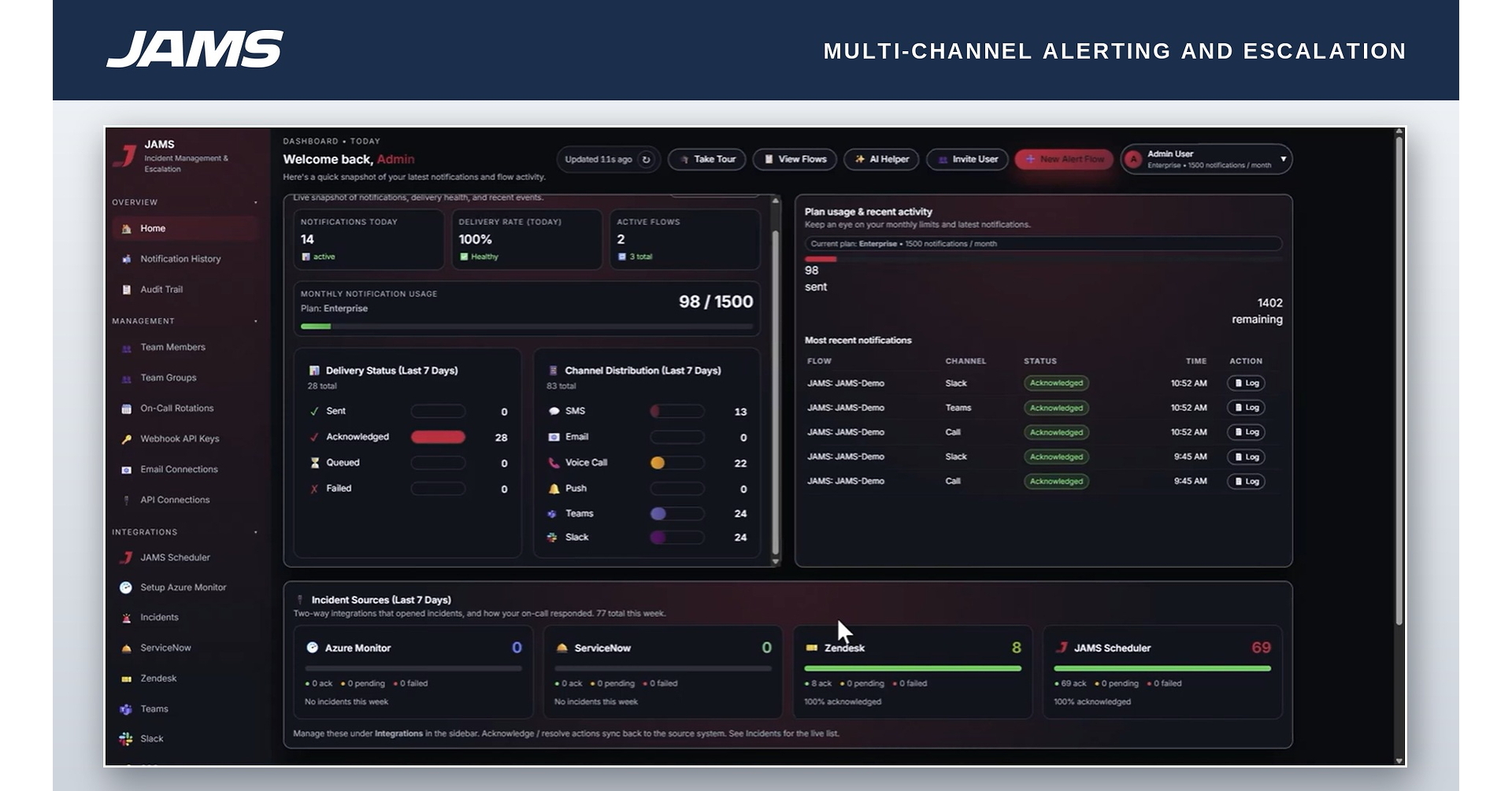Collapse the Integrations sidebar section

[x=256, y=532]
